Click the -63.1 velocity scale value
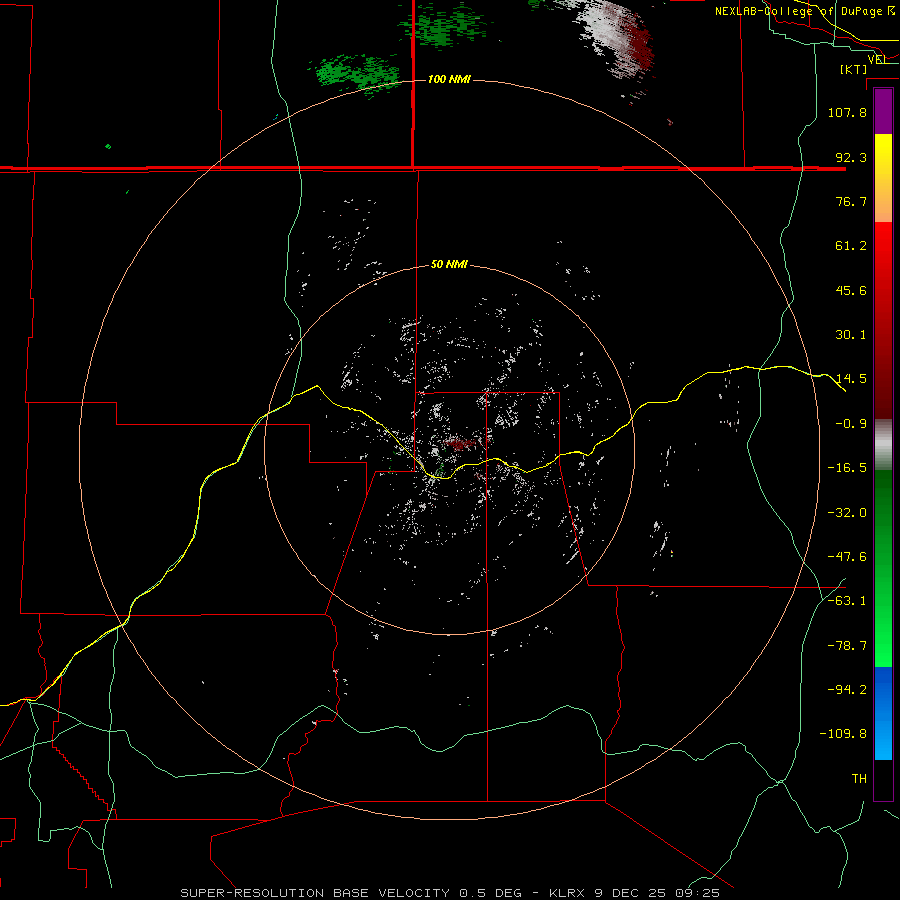Screen dimensions: 900x900 pyautogui.click(x=847, y=601)
